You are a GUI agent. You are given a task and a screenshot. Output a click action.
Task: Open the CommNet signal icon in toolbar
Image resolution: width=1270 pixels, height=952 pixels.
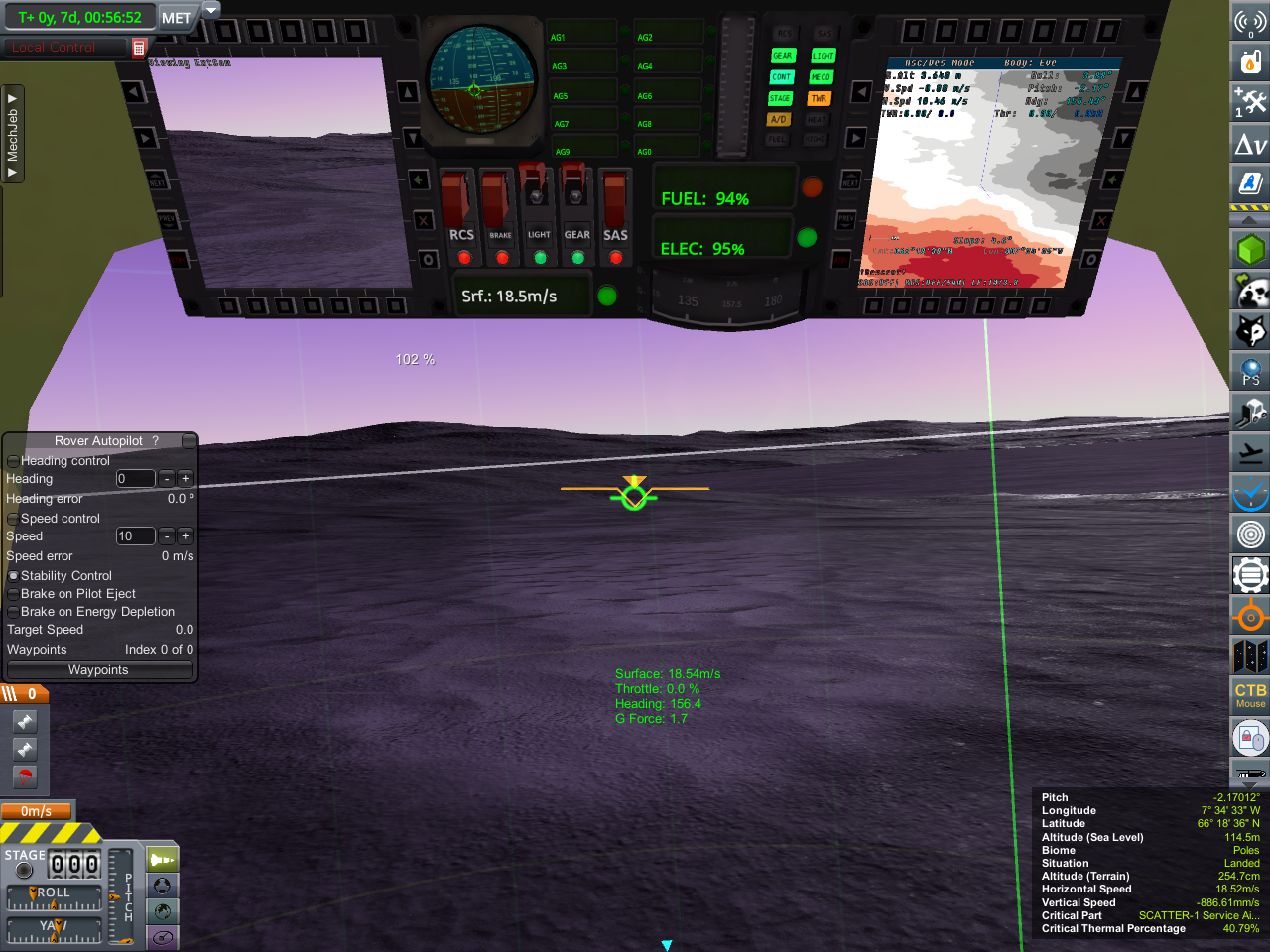point(1250,20)
